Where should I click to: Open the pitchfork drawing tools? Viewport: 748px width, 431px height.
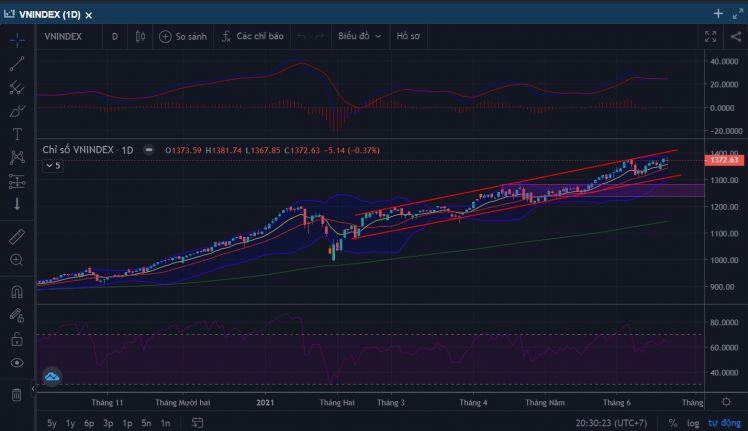click(17, 87)
